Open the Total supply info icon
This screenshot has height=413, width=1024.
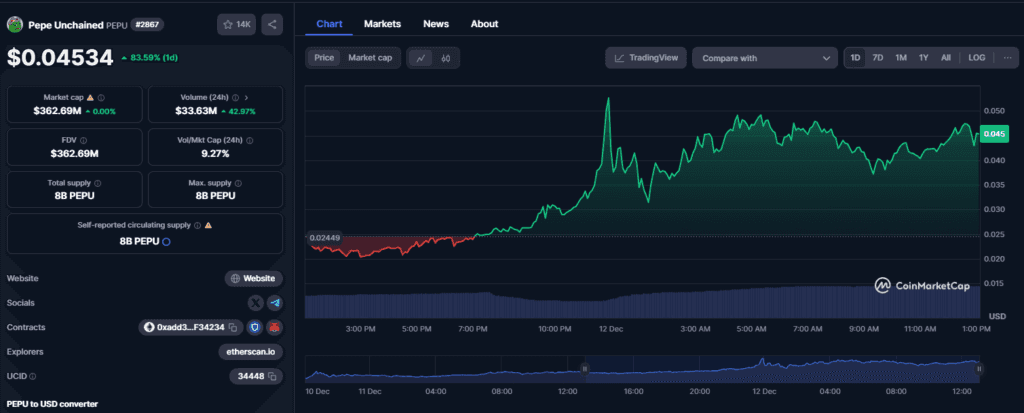tap(97, 183)
